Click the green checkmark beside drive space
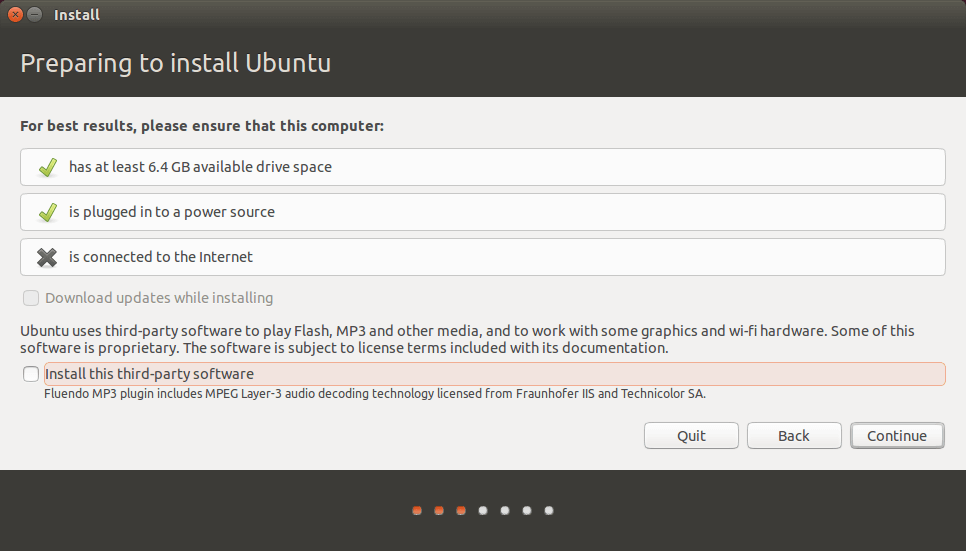The width and height of the screenshot is (966, 551). coord(47,167)
